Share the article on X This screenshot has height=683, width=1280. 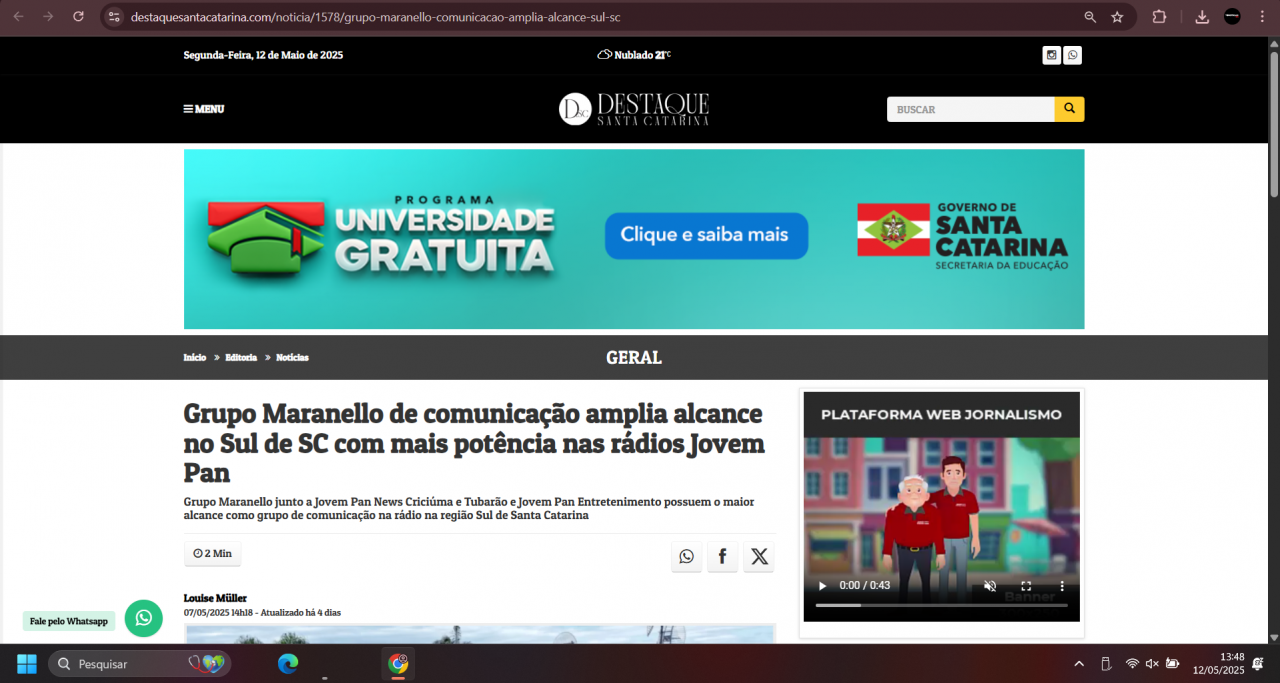[759, 556]
